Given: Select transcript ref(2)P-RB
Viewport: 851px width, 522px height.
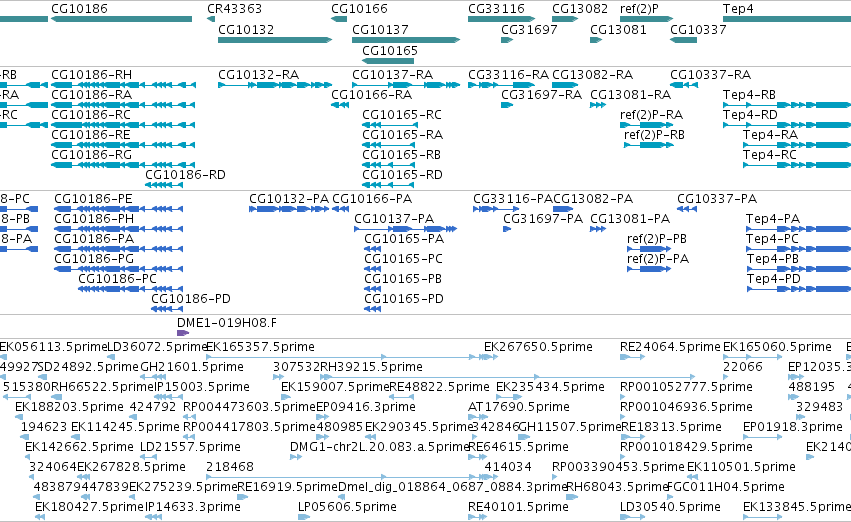Looking at the screenshot, I should [649, 145].
